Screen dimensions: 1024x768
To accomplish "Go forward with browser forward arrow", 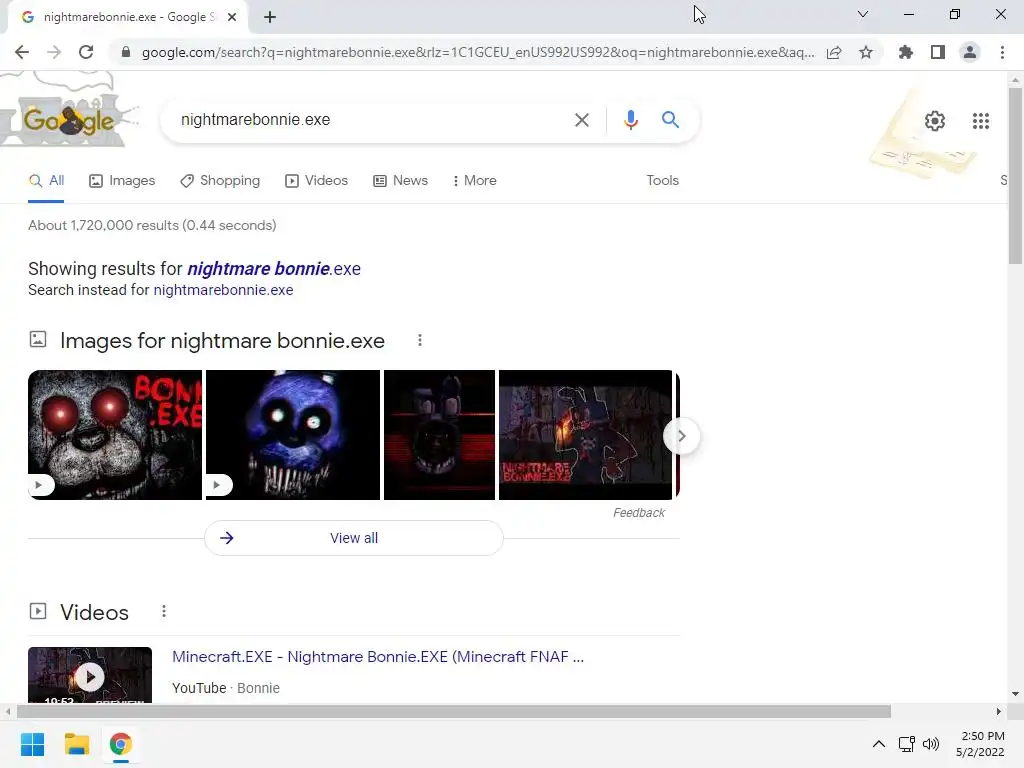I will click(54, 52).
